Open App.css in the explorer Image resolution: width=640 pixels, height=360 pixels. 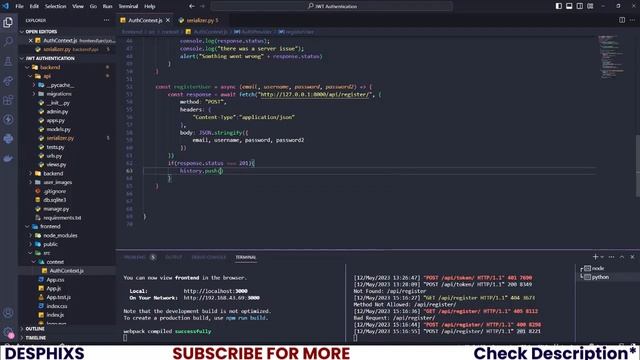point(55,280)
